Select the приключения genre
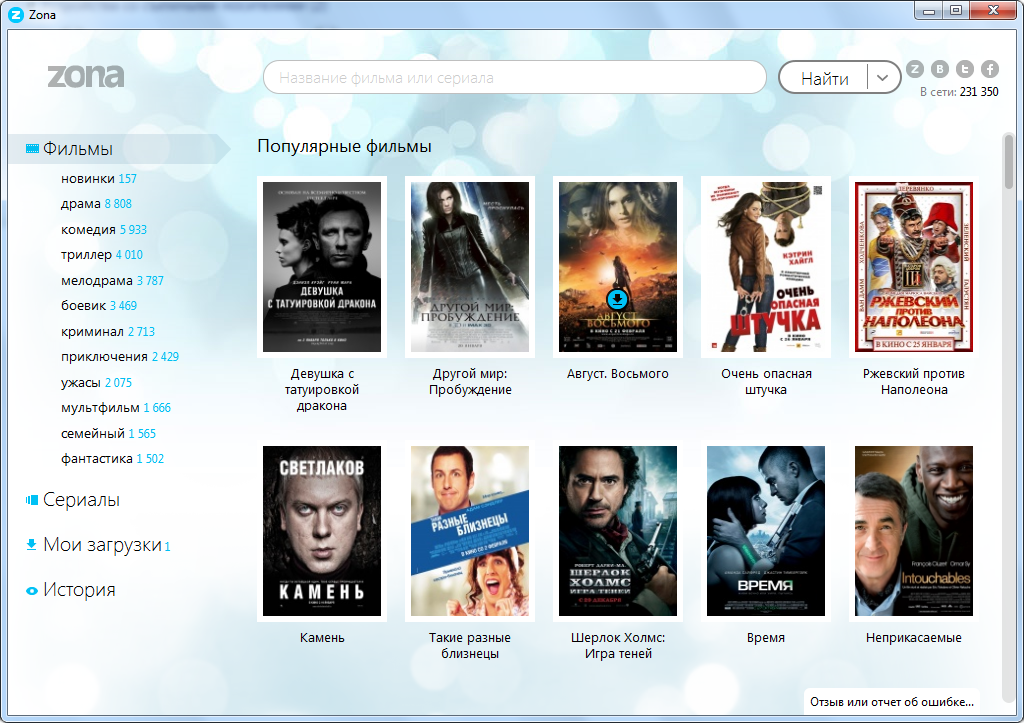Image resolution: width=1024 pixels, height=723 pixels. tap(120, 357)
